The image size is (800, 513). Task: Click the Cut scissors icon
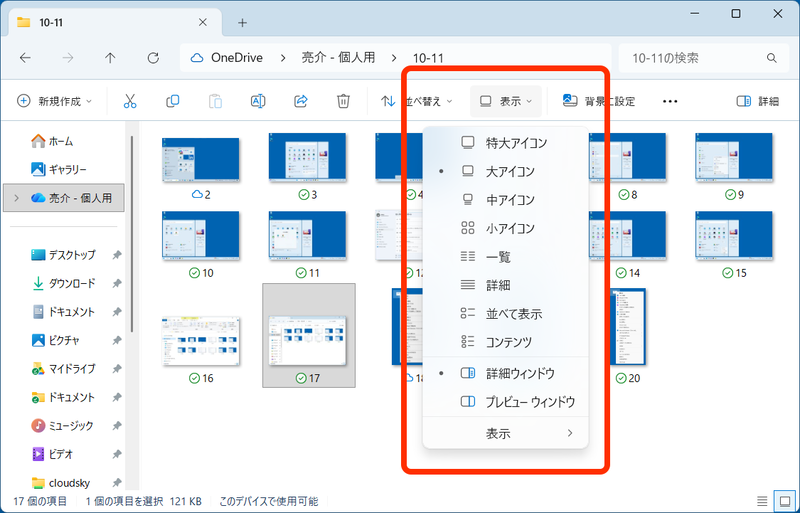130,101
